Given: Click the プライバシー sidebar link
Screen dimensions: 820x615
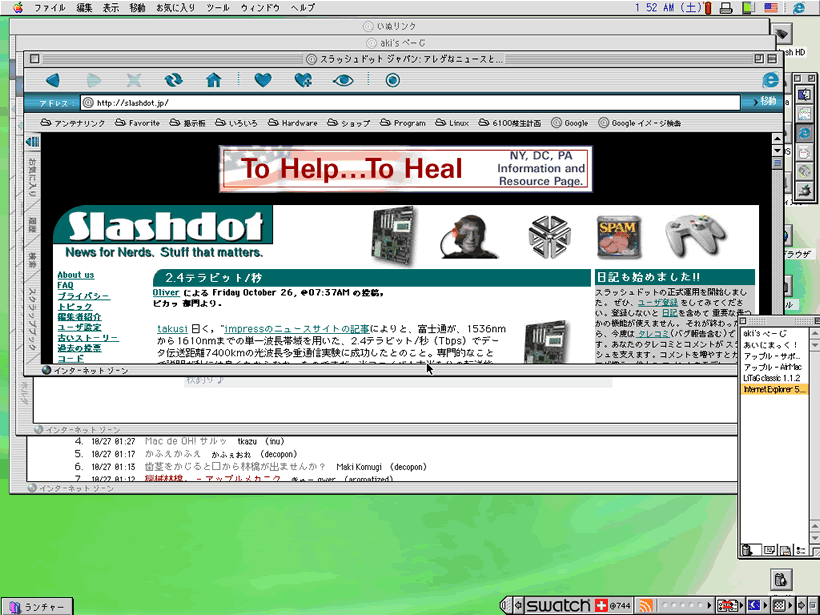Looking at the screenshot, I should tap(84, 295).
